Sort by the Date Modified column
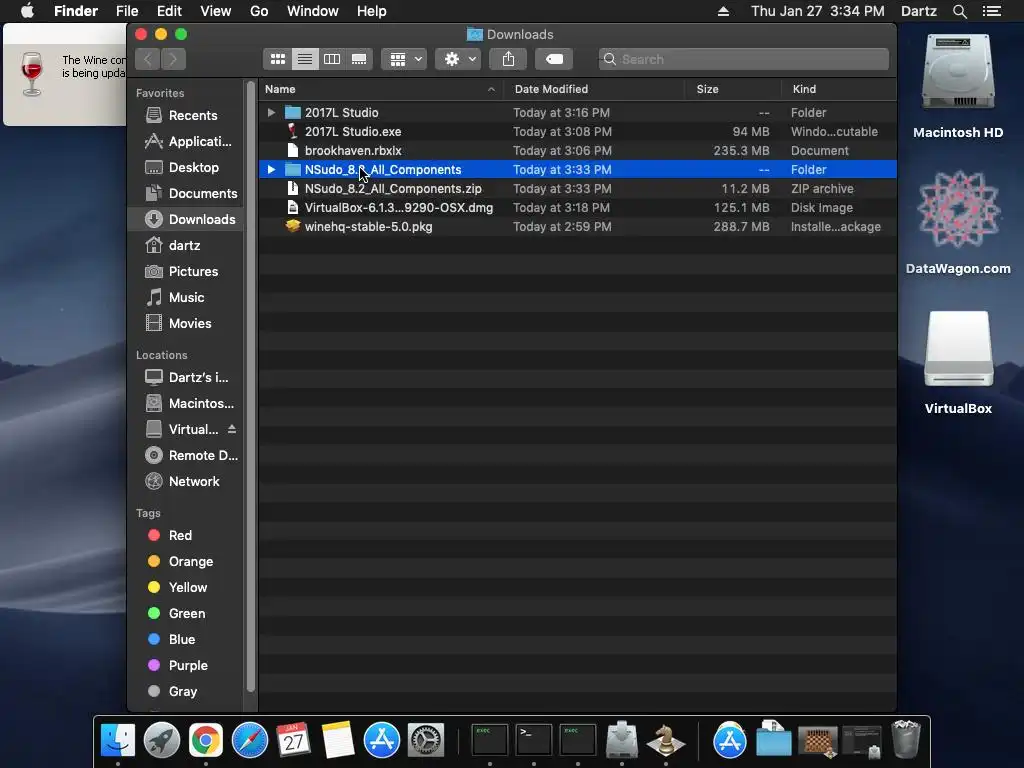 pyautogui.click(x=594, y=89)
